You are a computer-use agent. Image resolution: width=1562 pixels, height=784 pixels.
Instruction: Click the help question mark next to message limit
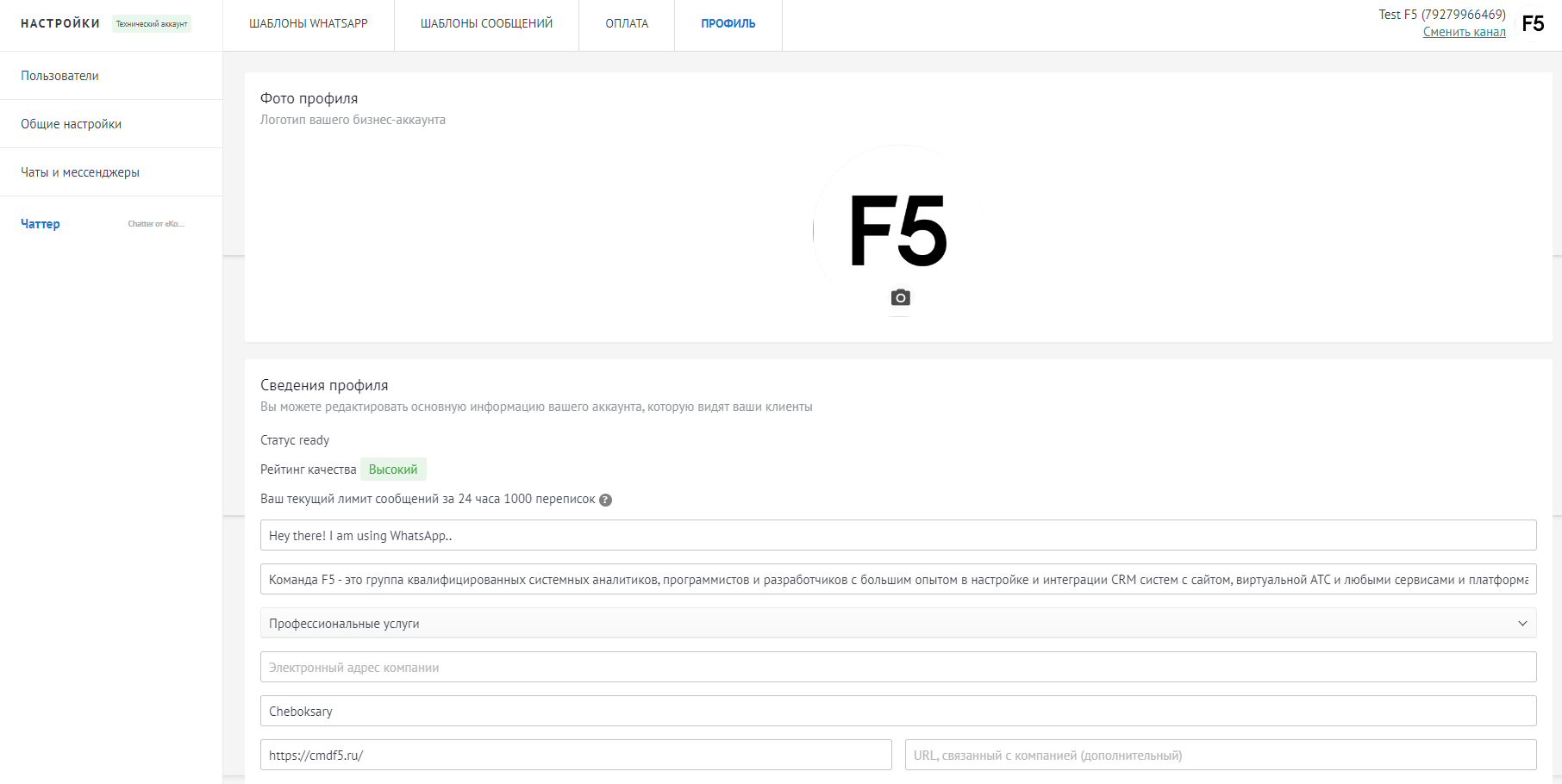(x=606, y=500)
